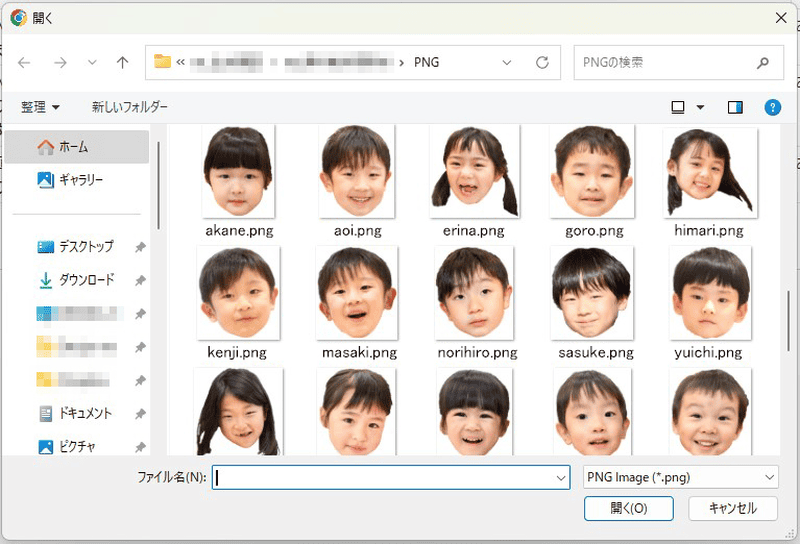
Task: Refresh the PNG folder view
Action: pos(542,63)
